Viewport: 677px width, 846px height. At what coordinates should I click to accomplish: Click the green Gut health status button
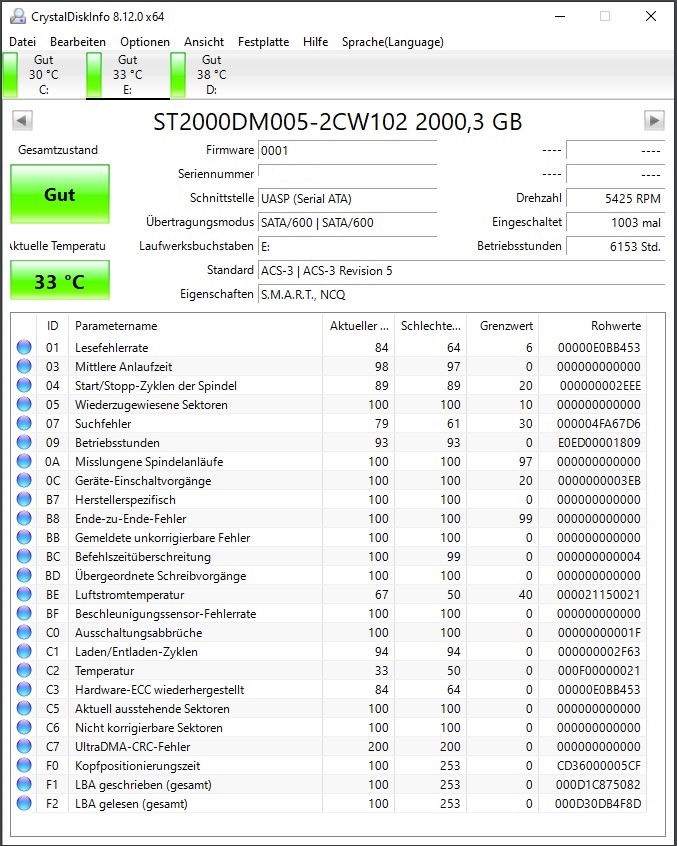pos(60,194)
